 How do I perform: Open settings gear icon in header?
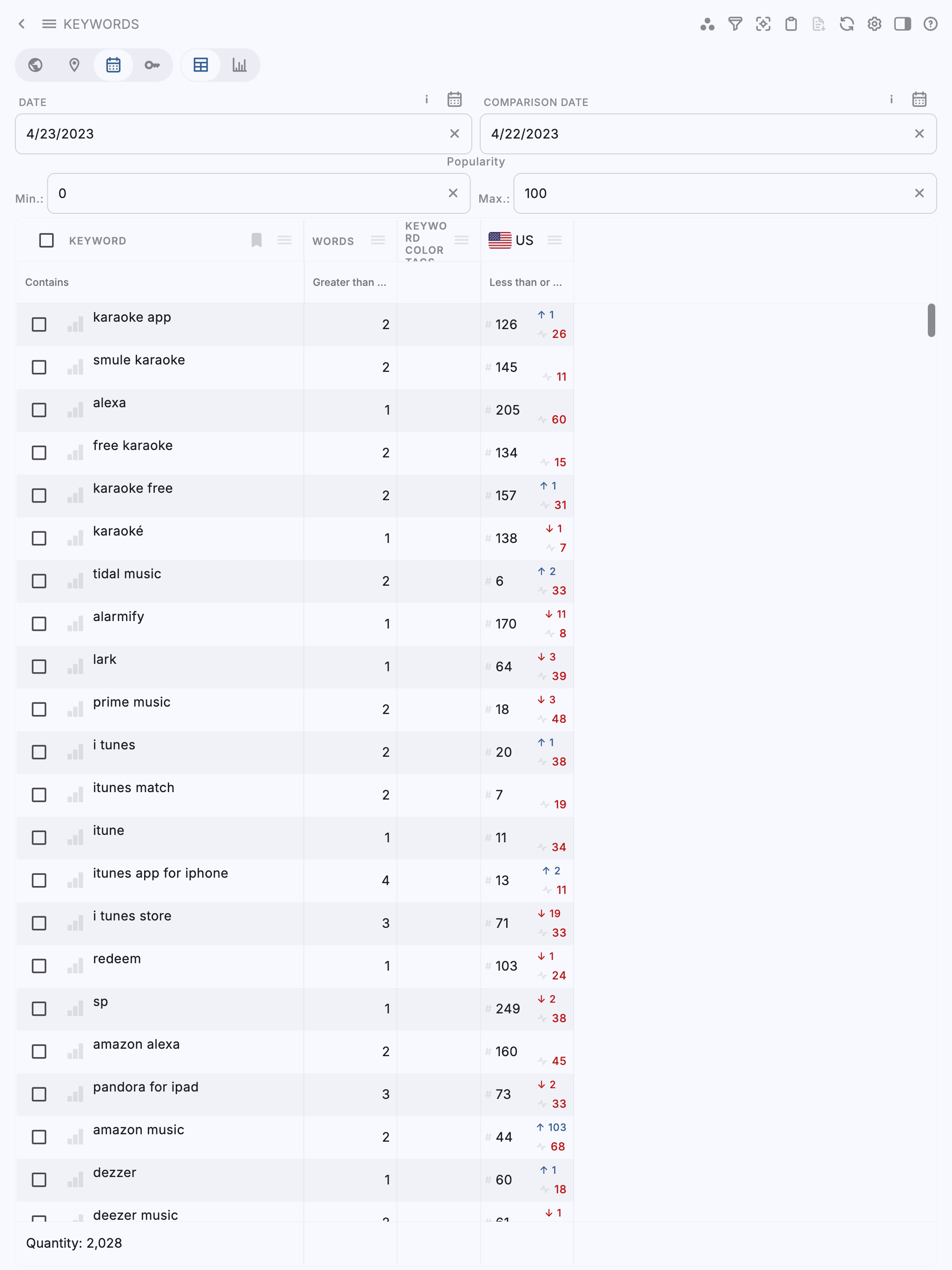coord(874,24)
